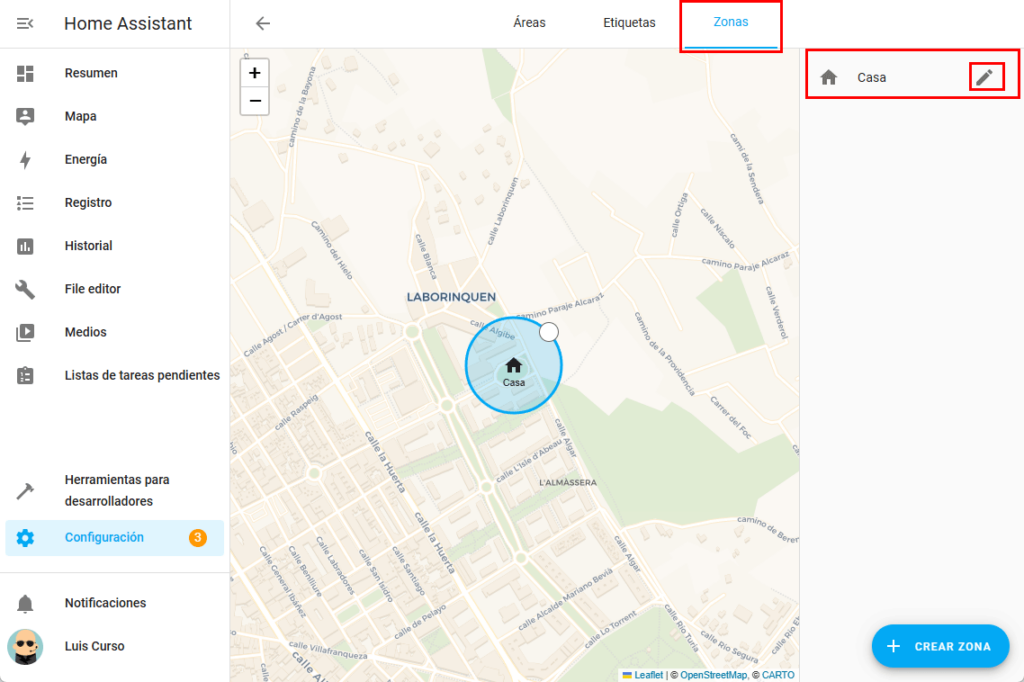Image resolution: width=1024 pixels, height=682 pixels.
Task: Open the Energía panel
Action: pyautogui.click(x=85, y=160)
